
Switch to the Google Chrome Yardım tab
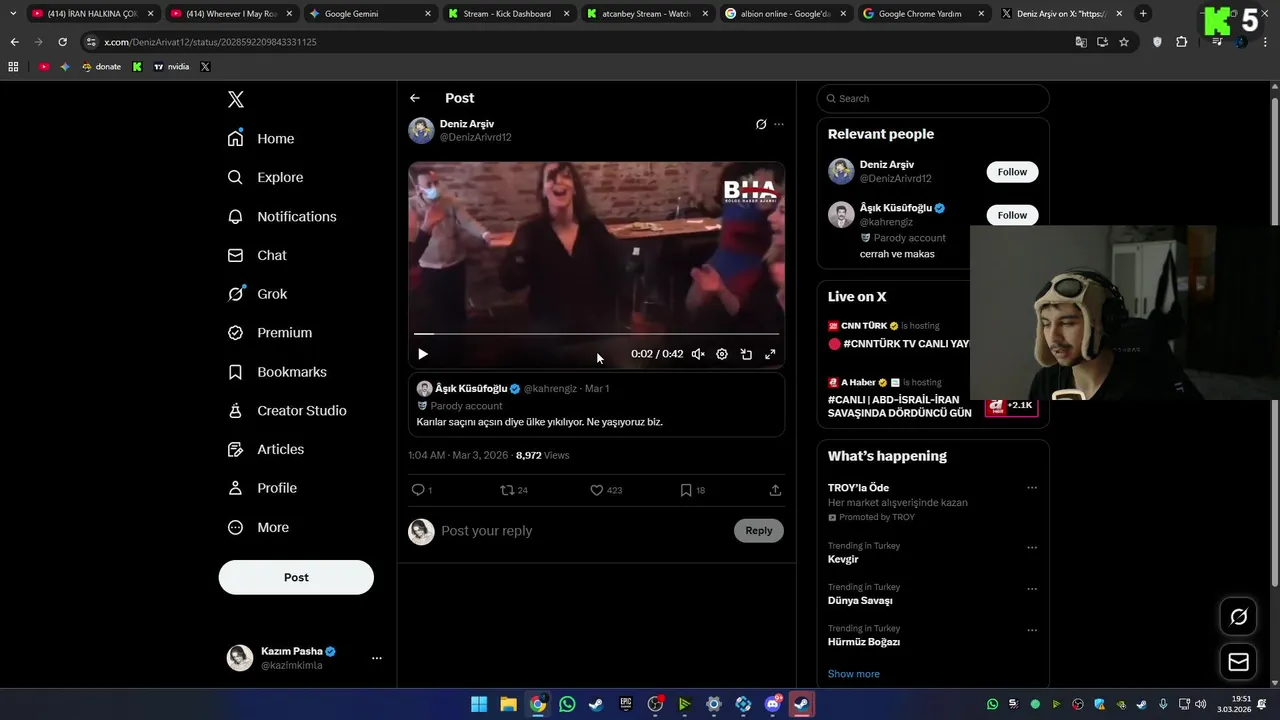923,14
